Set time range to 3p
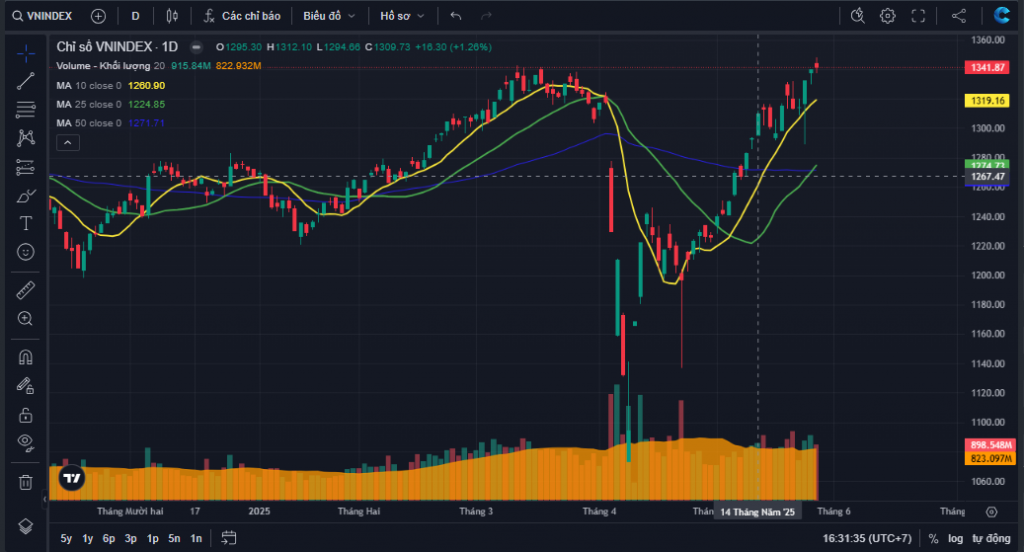Image resolution: width=1024 pixels, height=552 pixels. (x=131, y=539)
